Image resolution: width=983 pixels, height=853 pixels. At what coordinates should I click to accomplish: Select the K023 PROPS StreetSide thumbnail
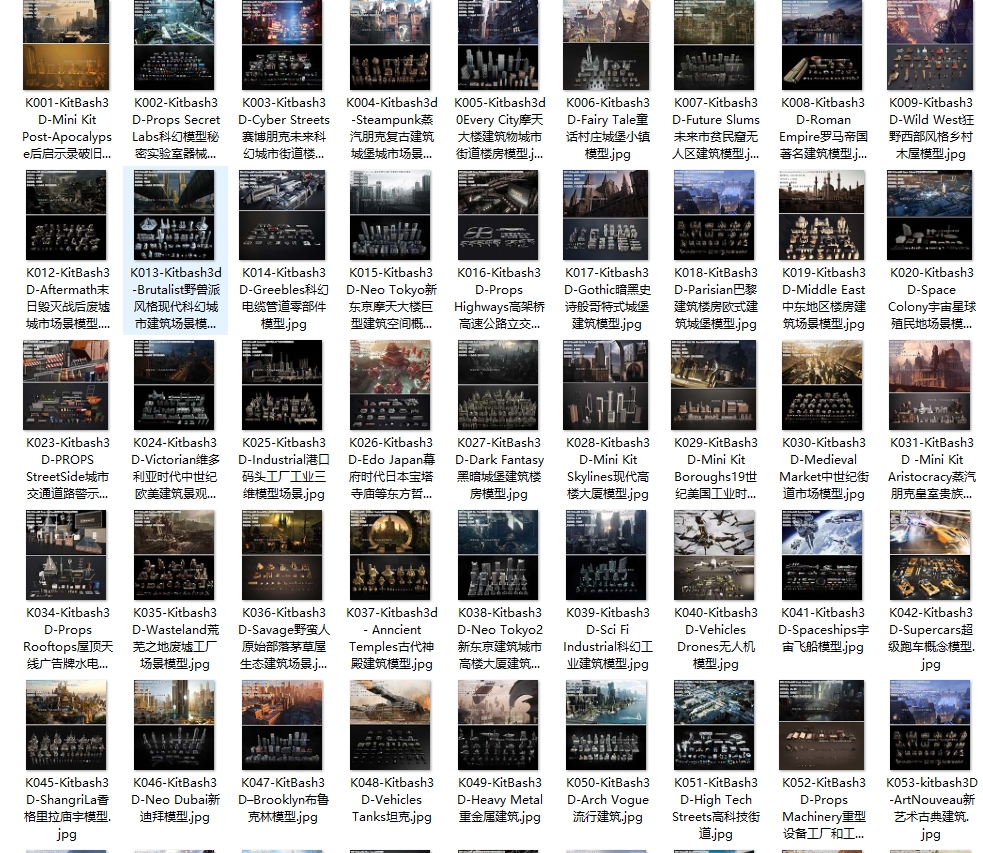66,385
